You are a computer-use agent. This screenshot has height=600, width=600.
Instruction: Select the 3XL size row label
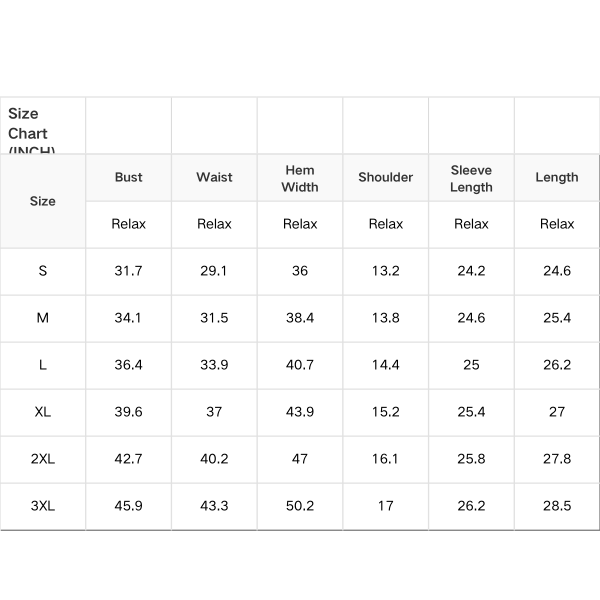click(x=43, y=506)
